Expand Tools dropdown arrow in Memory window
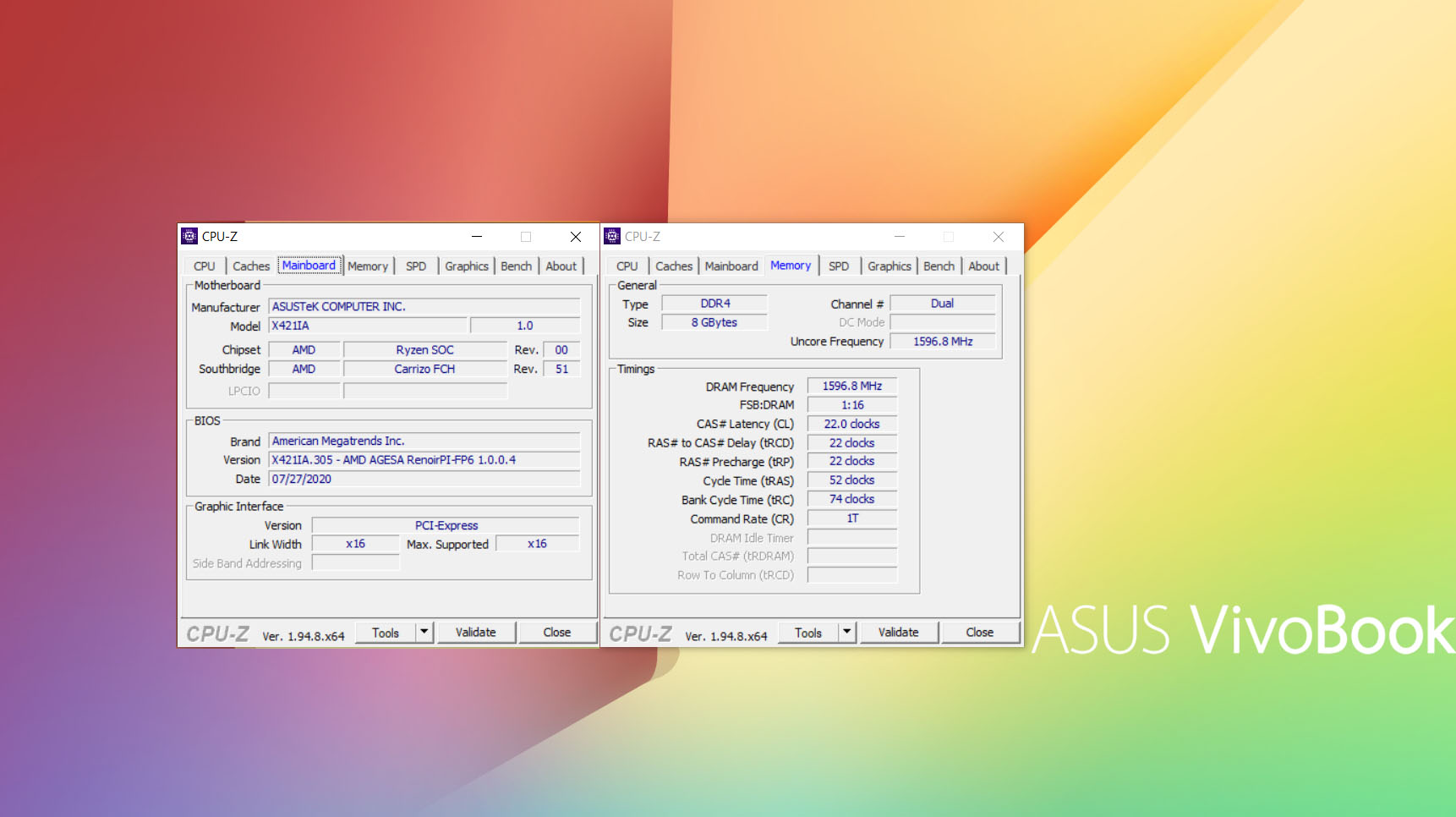The image size is (1456, 817). click(x=847, y=633)
